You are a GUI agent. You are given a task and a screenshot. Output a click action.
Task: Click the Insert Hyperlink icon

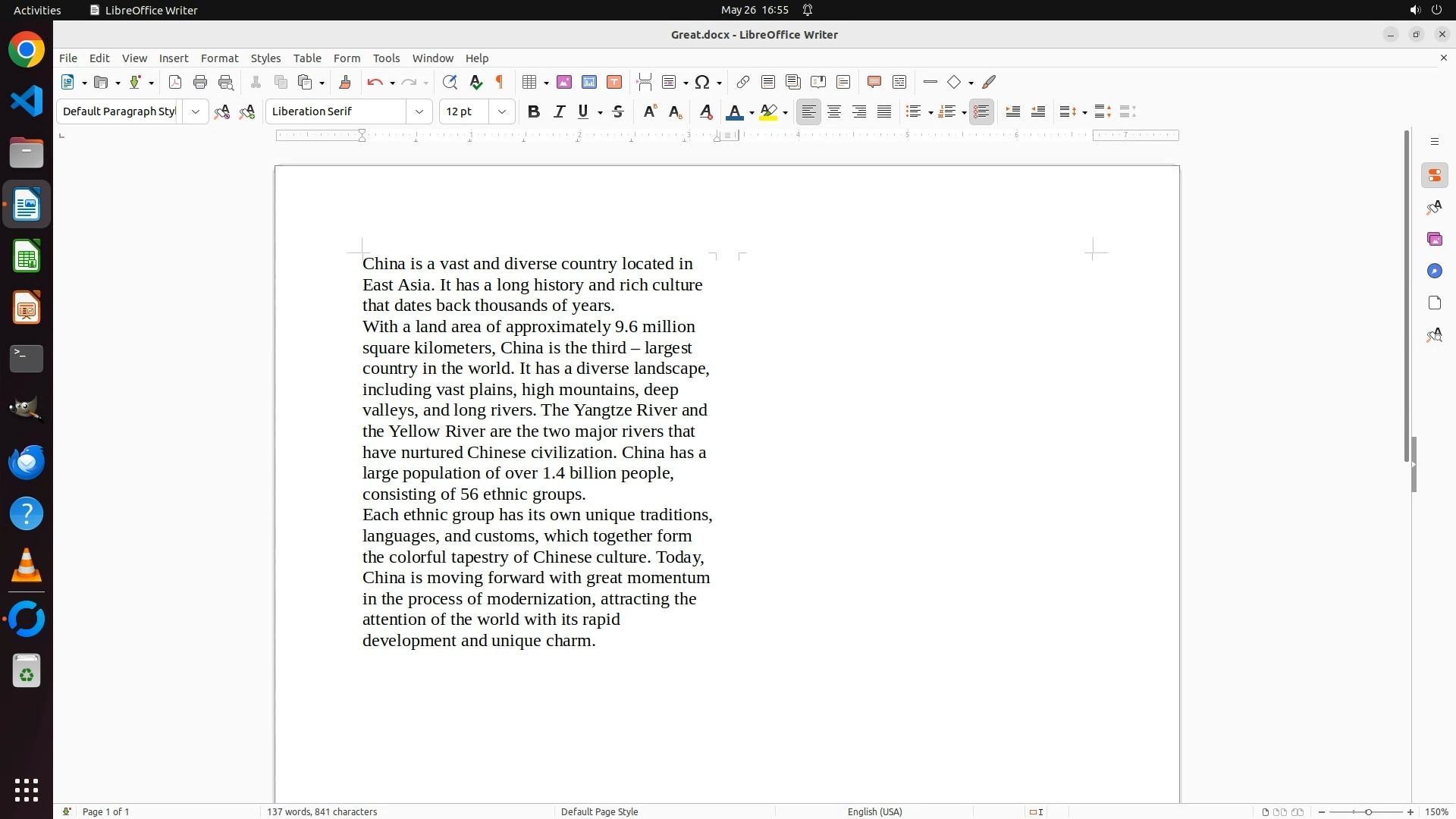[743, 82]
